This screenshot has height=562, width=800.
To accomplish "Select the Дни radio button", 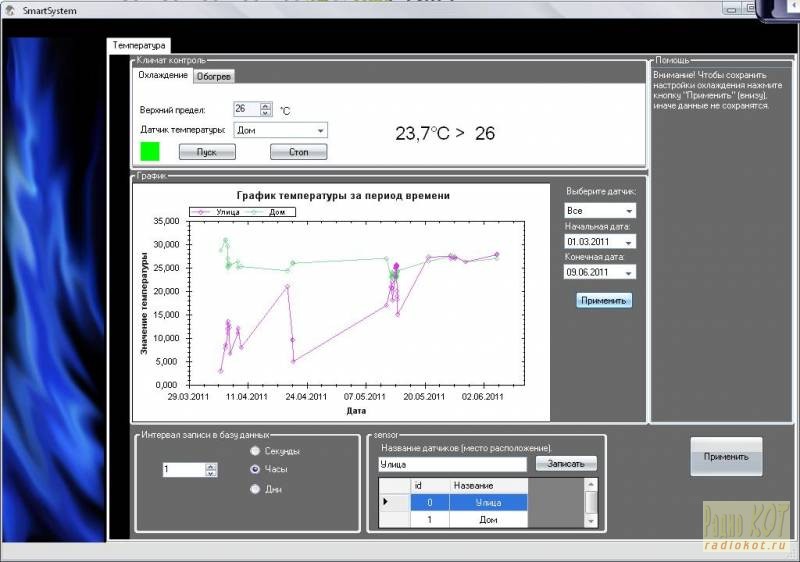I will point(255,489).
